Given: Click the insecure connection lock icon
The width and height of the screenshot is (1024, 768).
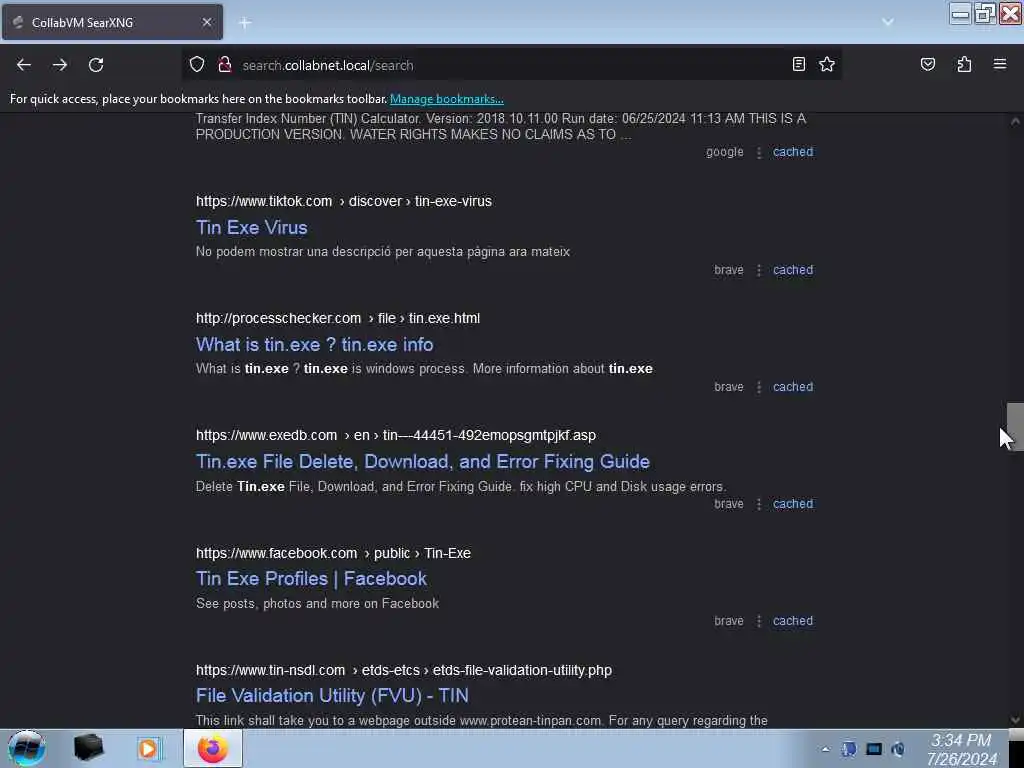Looking at the screenshot, I should [x=225, y=65].
